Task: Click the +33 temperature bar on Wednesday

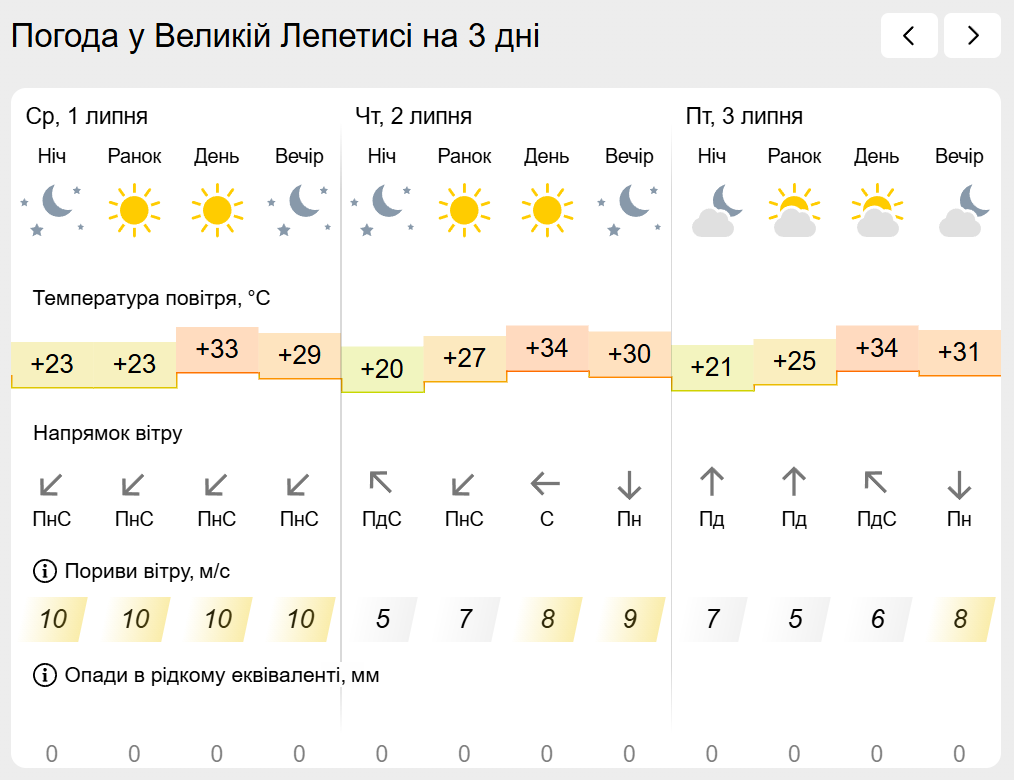Action: [x=217, y=350]
